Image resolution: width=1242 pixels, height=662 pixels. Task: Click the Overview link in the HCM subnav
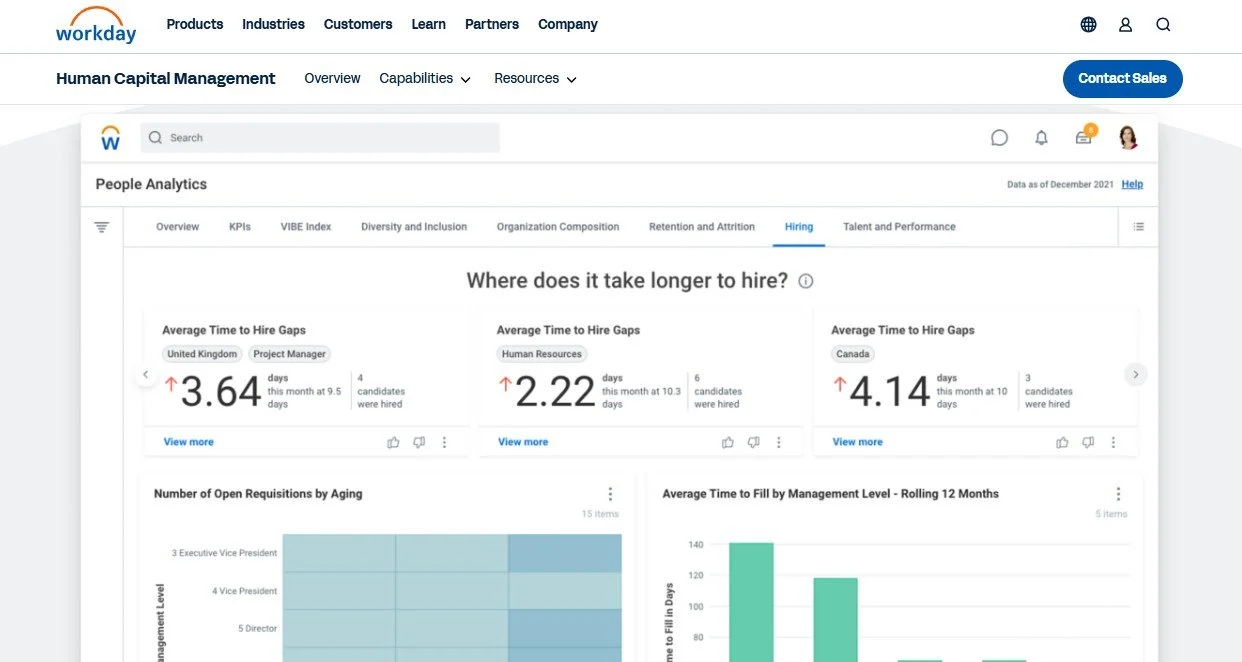tap(332, 78)
